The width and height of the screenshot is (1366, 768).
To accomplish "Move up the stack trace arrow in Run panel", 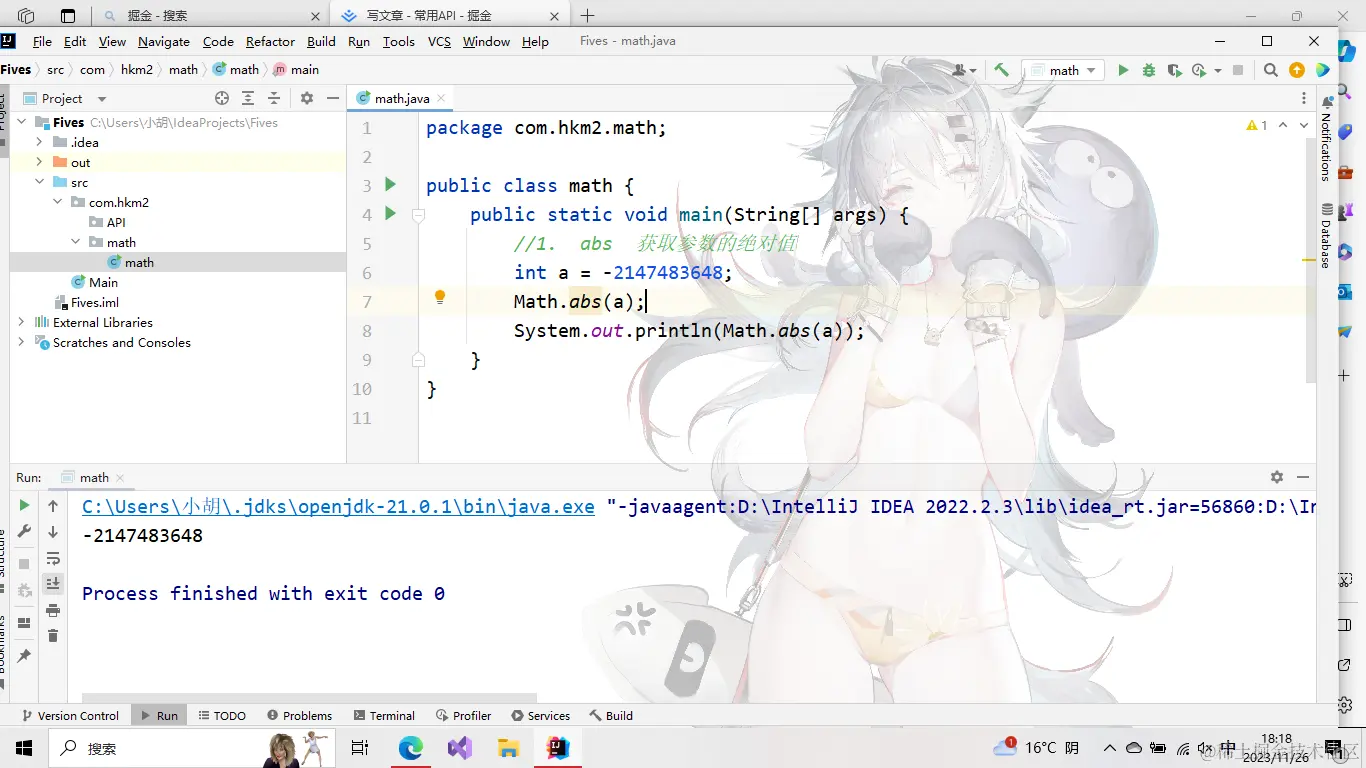I will pyautogui.click(x=53, y=506).
